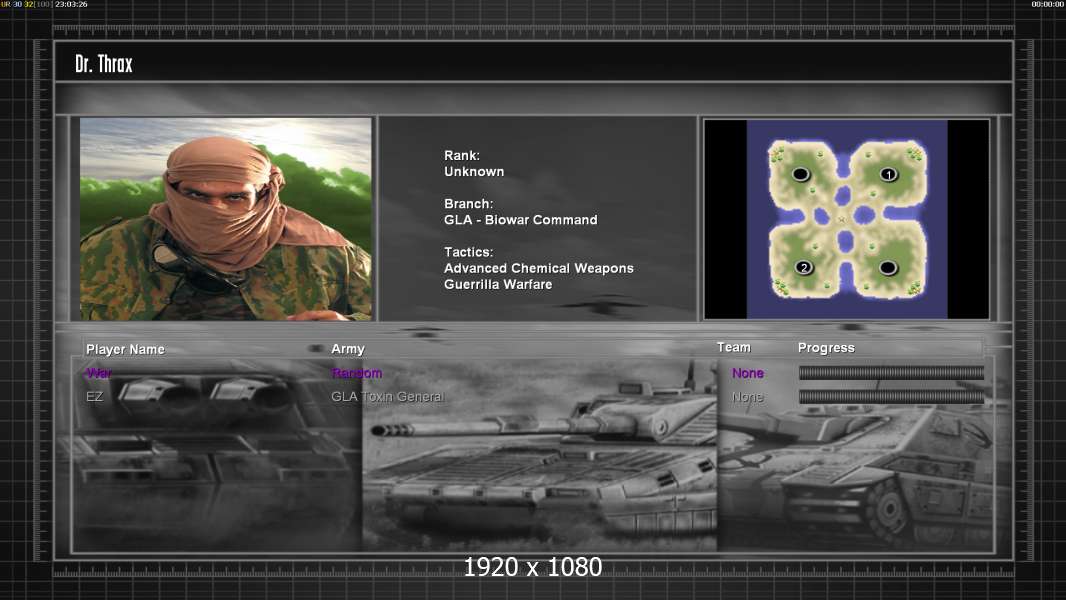Click the 00:00:00 timer at top right
Screen dimensions: 1066x600
(x=1047, y=5)
